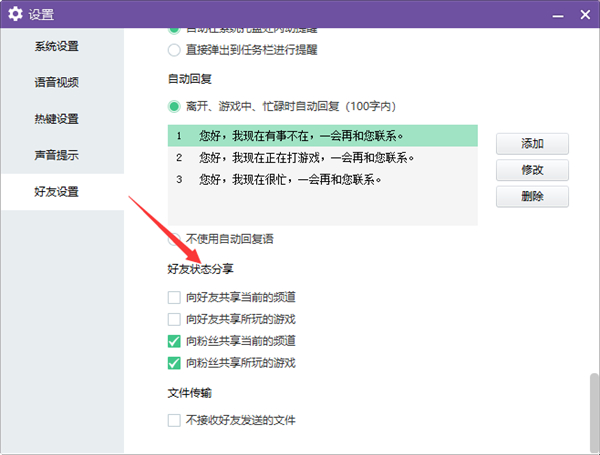Select 直接弹出到任务栏进行提醒 radio button
The width and height of the screenshot is (600, 455).
click(x=175, y=48)
